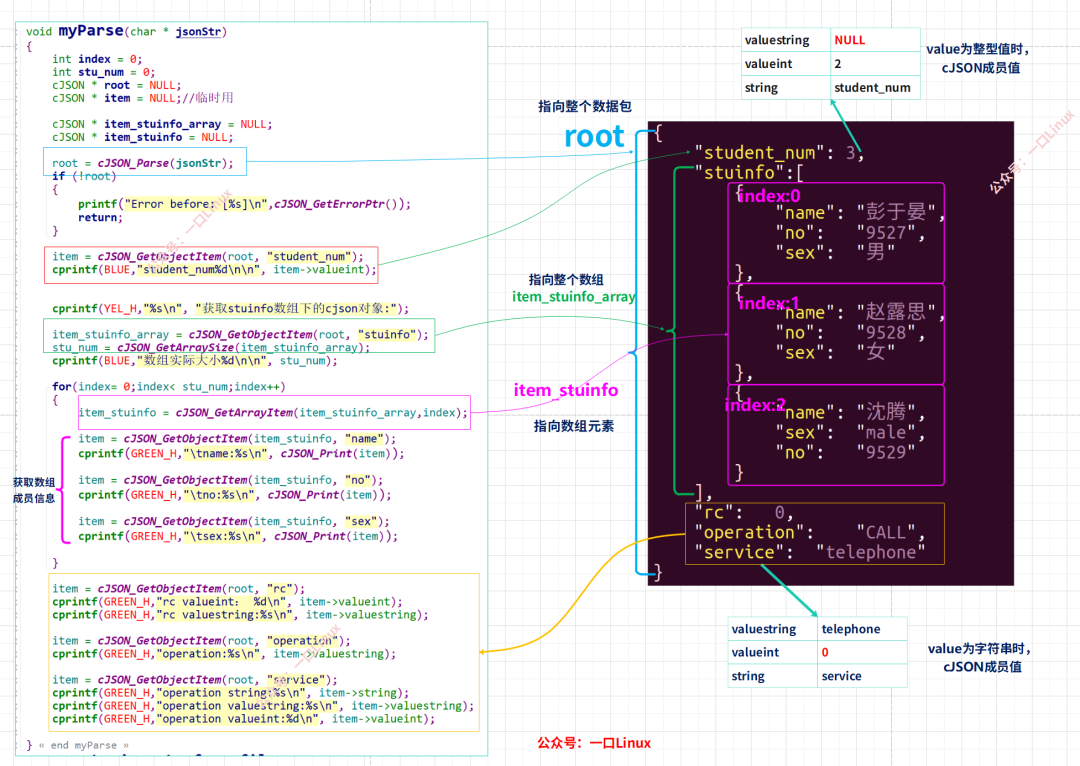
Task: Click the cprintf(YEL_H,...) line
Action: tap(230, 309)
